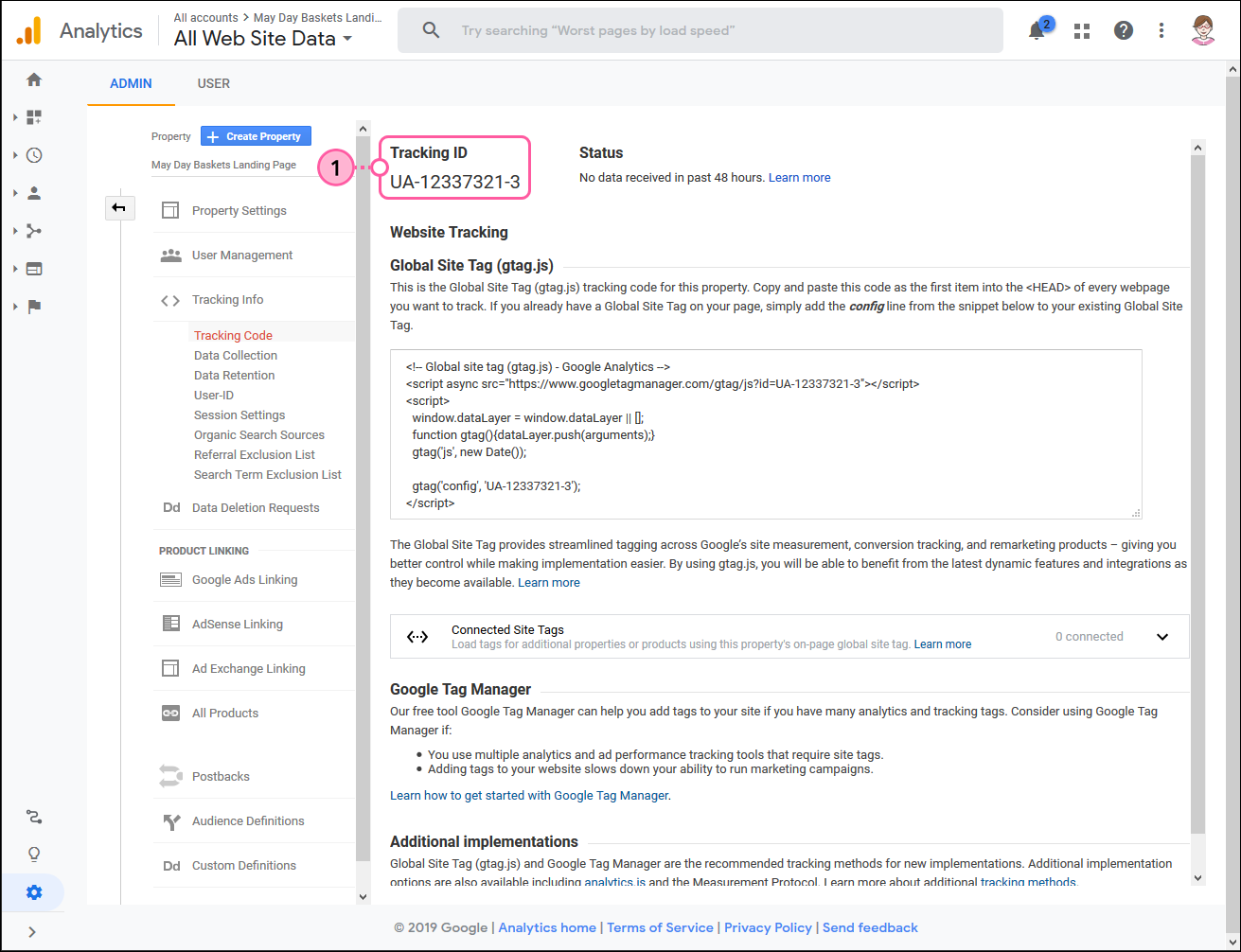Click the Custom Definitions Dd icon
This screenshot has height=952, width=1241.
tap(171, 865)
